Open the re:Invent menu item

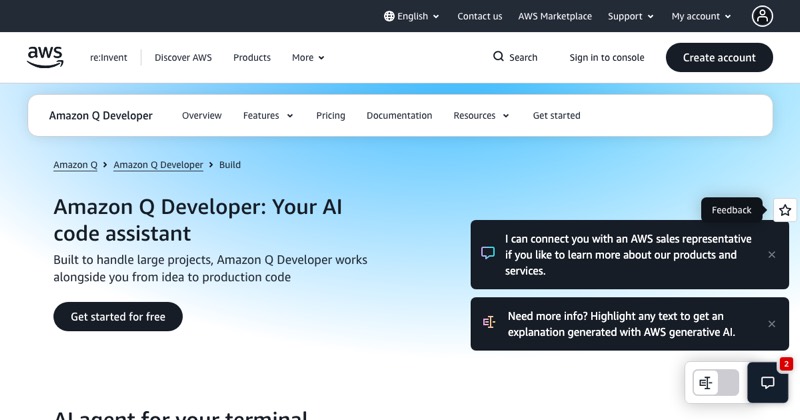click(x=109, y=58)
